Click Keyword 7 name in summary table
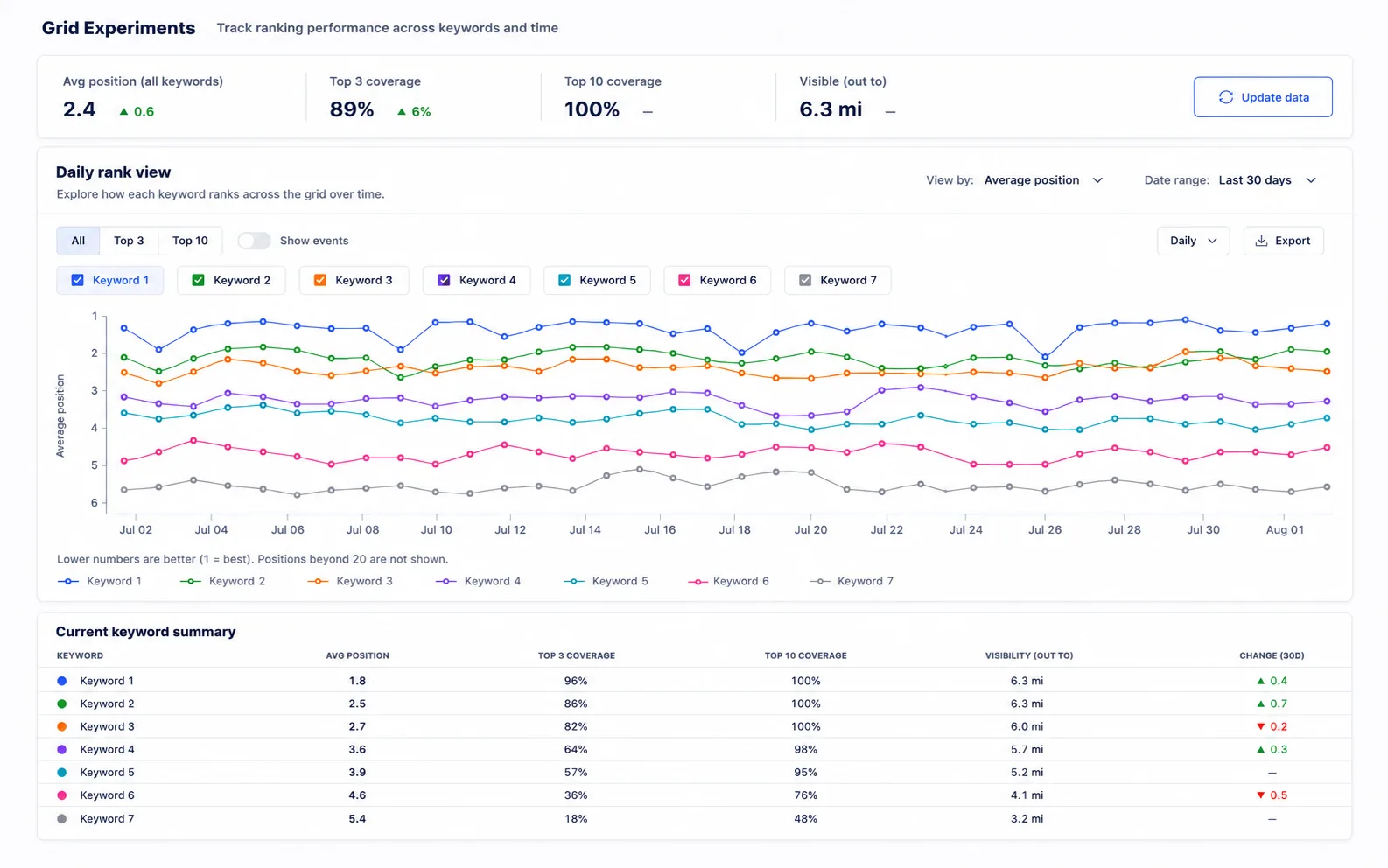This screenshot has width=1388, height=868. (107, 819)
